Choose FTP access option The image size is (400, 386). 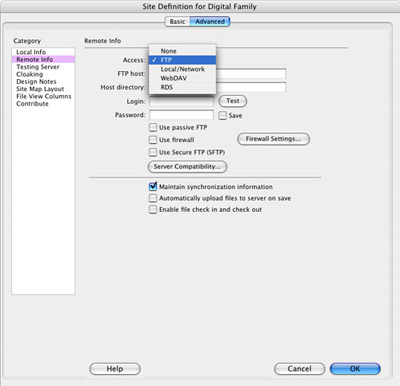pyautogui.click(x=182, y=60)
